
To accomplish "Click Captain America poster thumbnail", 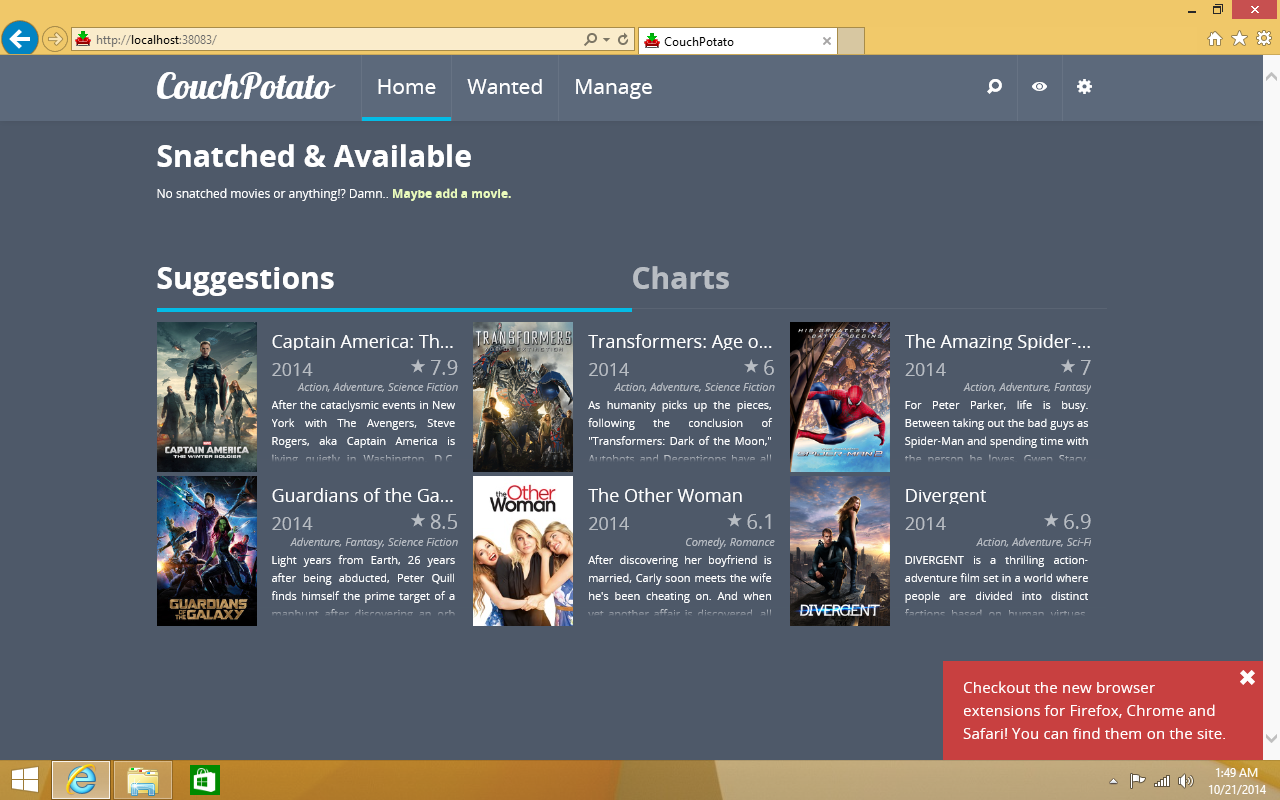I will [207, 397].
